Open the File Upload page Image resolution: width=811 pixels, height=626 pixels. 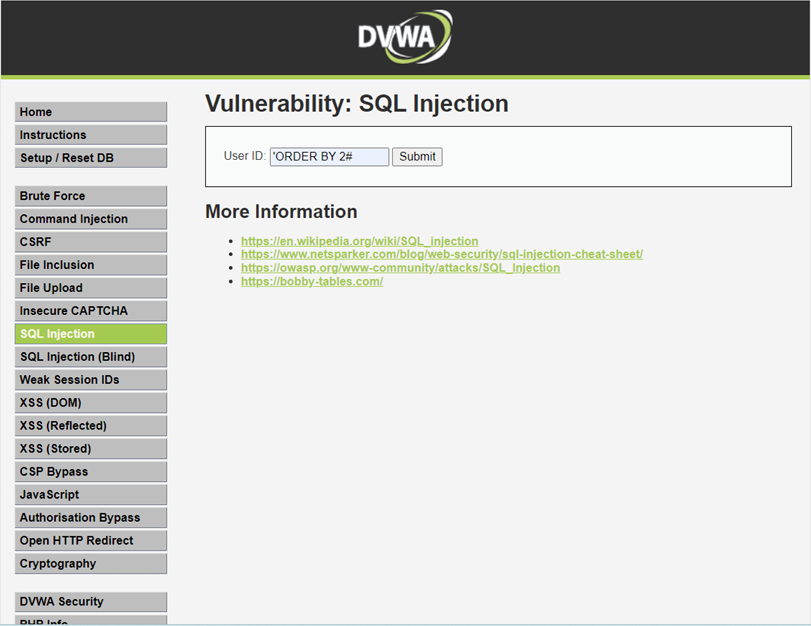[x=91, y=288]
